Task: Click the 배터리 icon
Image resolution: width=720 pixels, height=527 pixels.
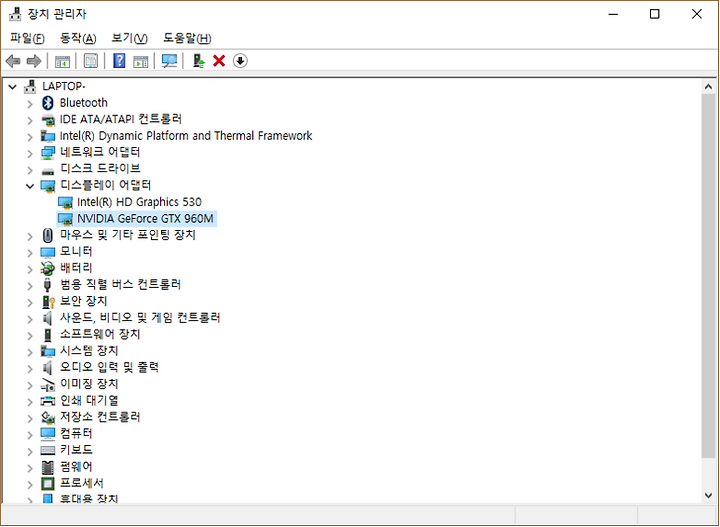Action: pos(48,268)
